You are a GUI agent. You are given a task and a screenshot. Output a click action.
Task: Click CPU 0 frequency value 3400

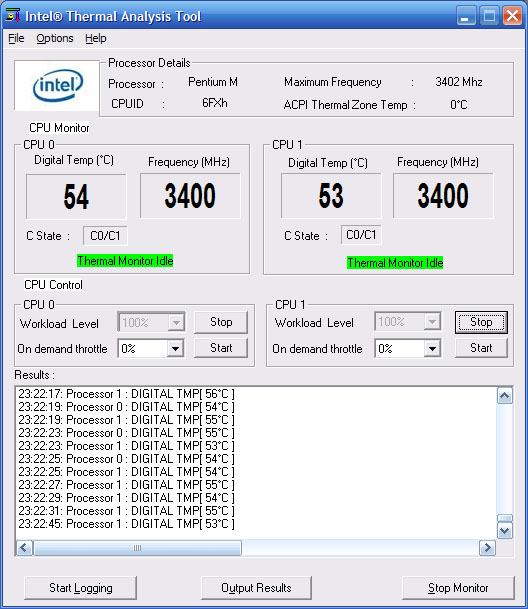pos(190,196)
